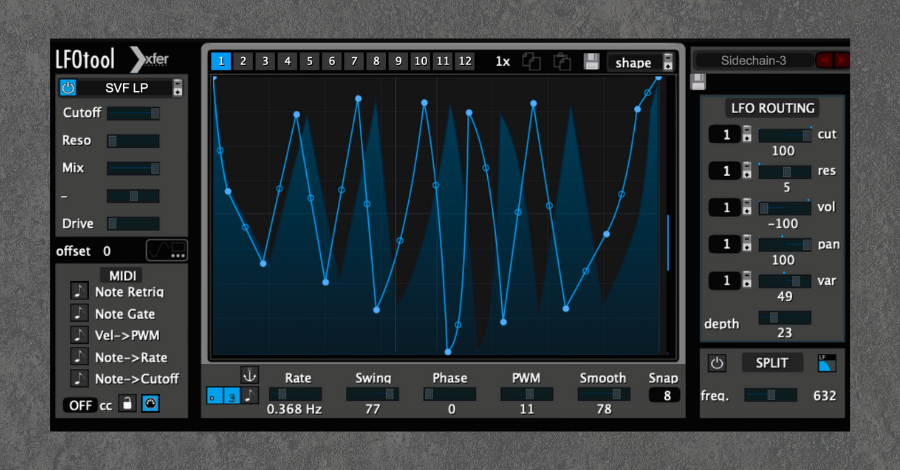Click the lowest LFO curve point on the graph
Viewport: 900px width, 470px height.
(x=448, y=352)
